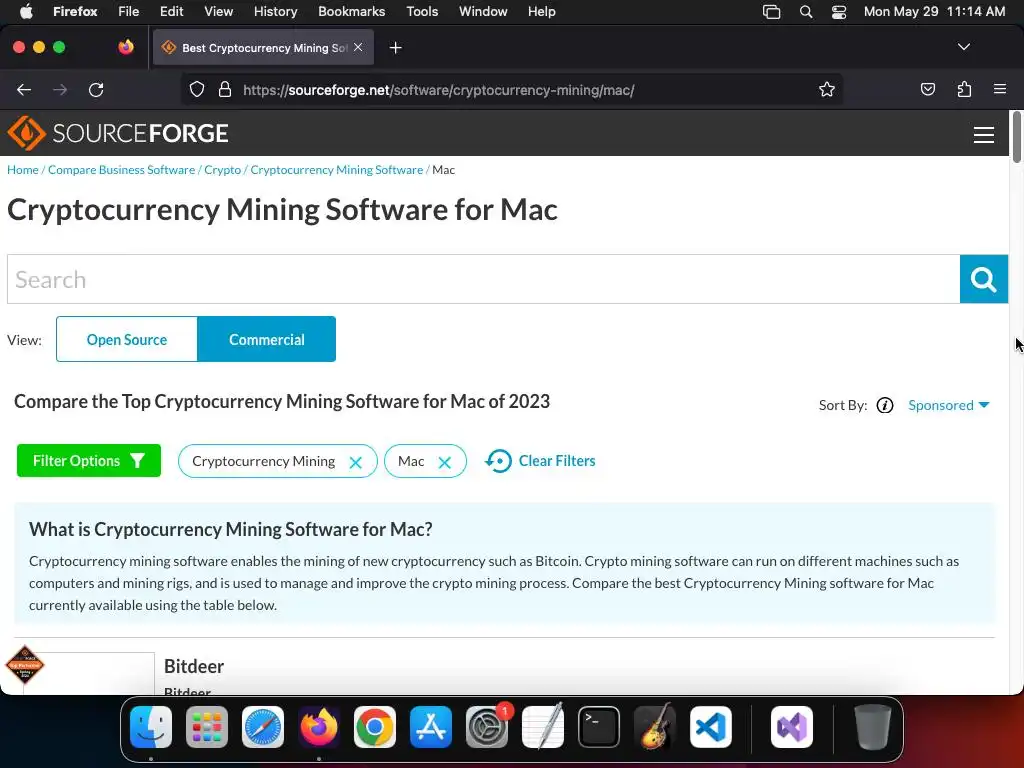
Task: Remove the Cryptocurrency Mining filter chip
Action: (355, 462)
